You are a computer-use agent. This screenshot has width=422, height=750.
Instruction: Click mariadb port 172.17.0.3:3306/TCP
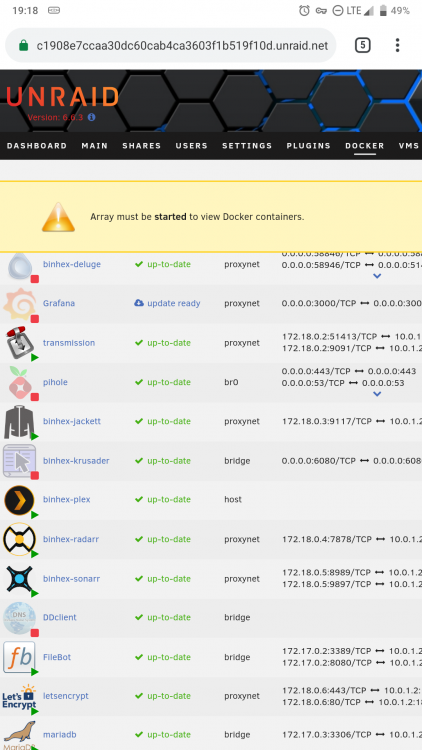(327, 735)
